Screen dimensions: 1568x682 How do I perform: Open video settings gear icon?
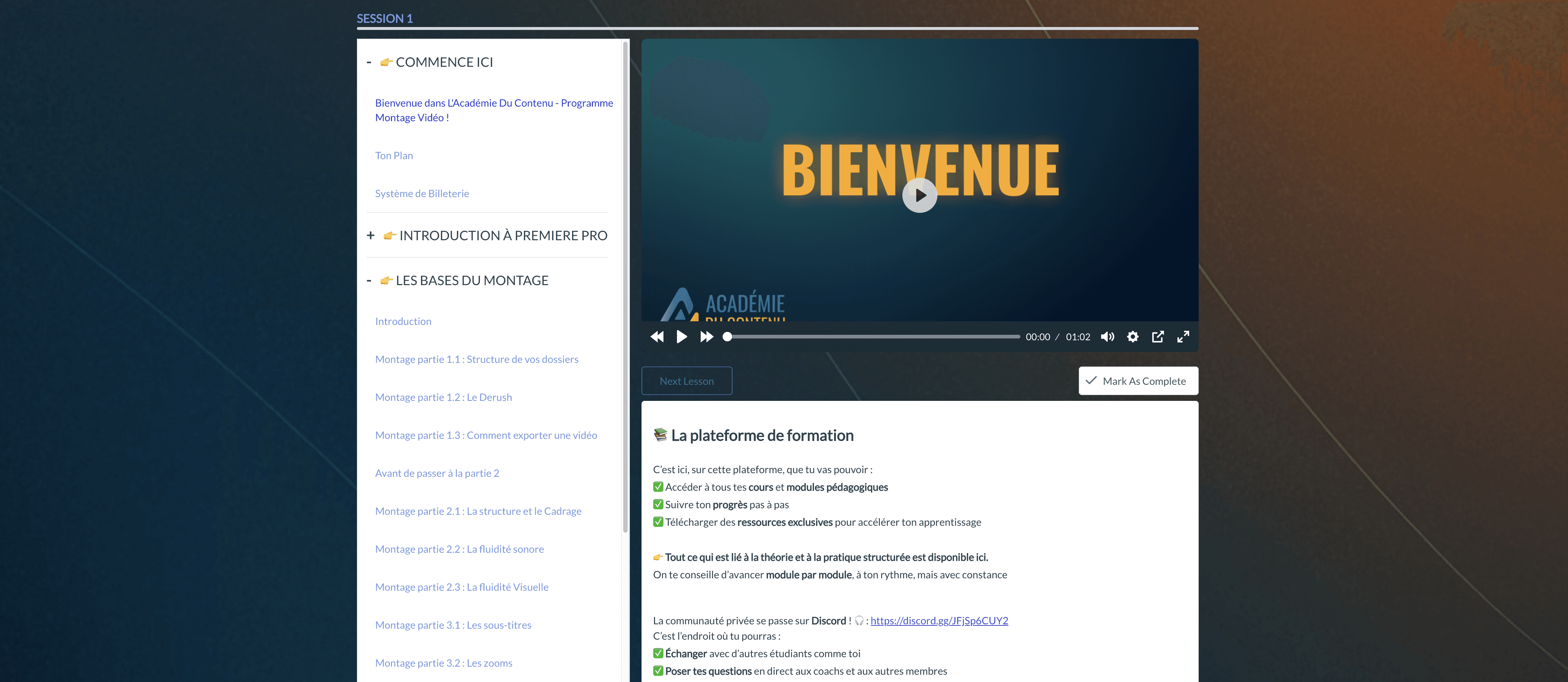click(x=1132, y=337)
